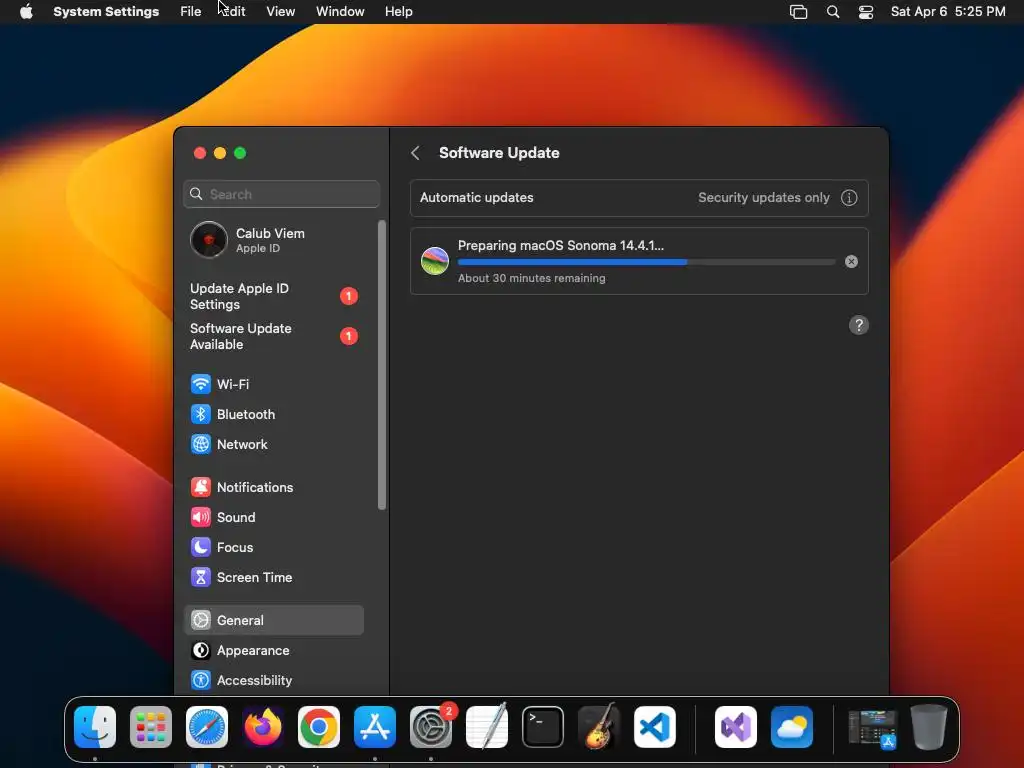Image resolution: width=1024 pixels, height=768 pixels.
Task: Click the update progress bar
Action: point(647,262)
